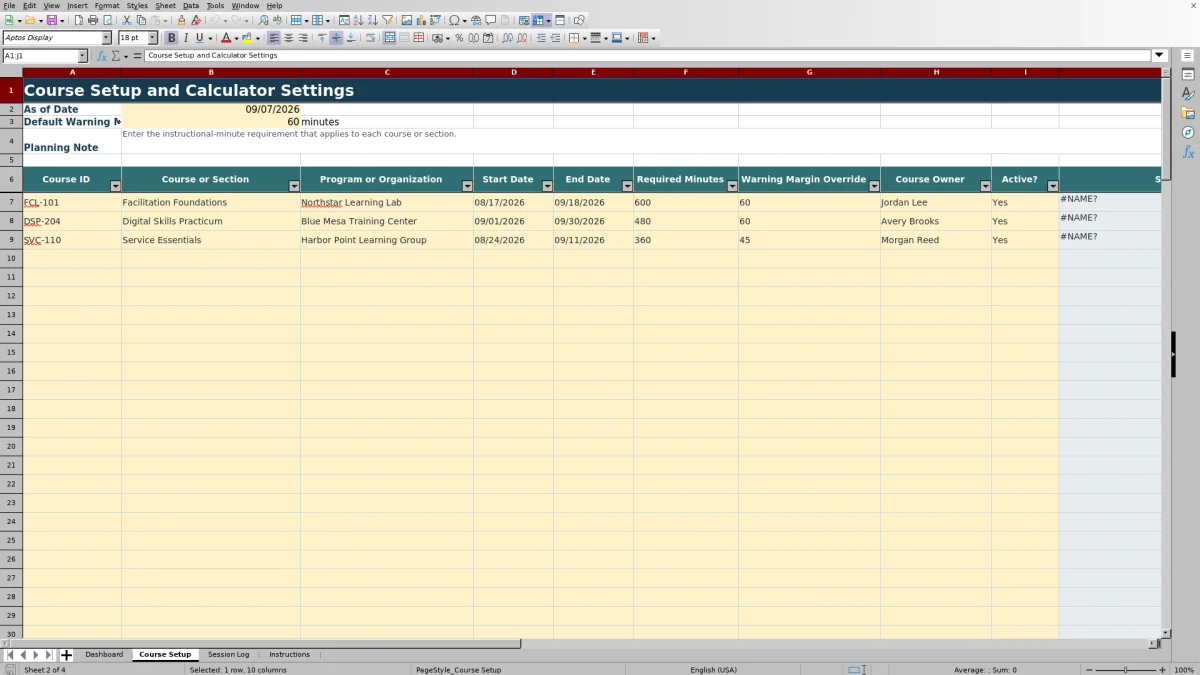Click the Merge and Center Cells icon
This screenshot has width=1200, height=675.
pos(389,38)
